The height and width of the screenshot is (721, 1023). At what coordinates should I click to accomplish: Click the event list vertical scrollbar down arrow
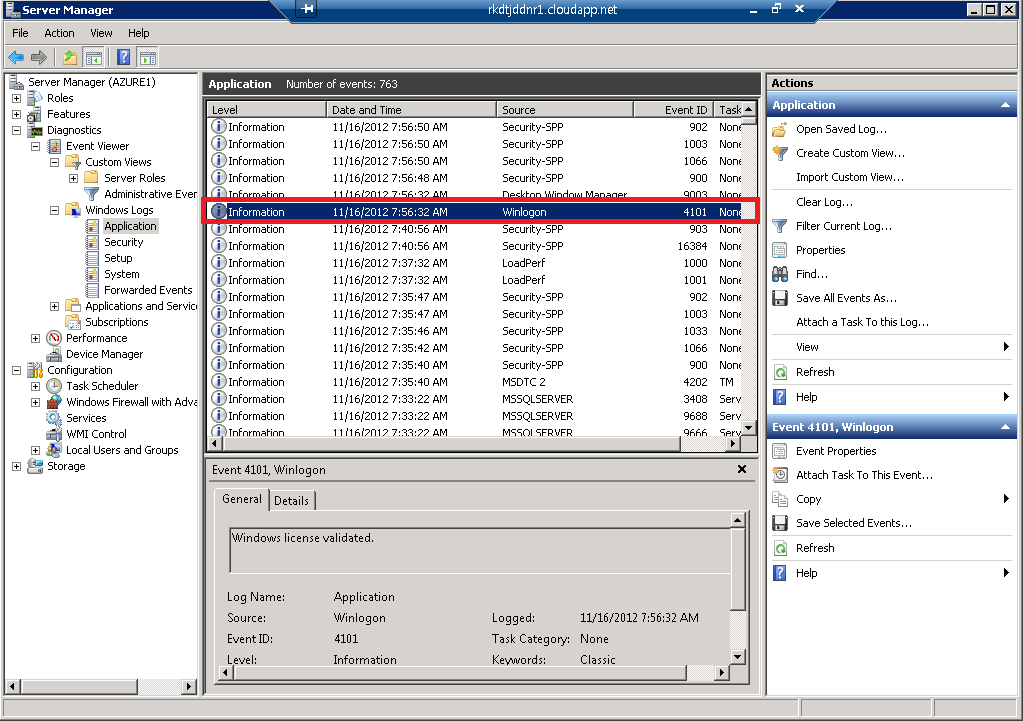click(x=749, y=428)
